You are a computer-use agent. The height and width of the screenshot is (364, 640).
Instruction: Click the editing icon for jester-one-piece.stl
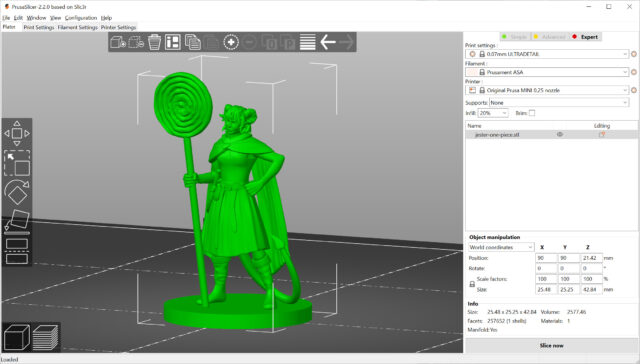click(x=602, y=134)
